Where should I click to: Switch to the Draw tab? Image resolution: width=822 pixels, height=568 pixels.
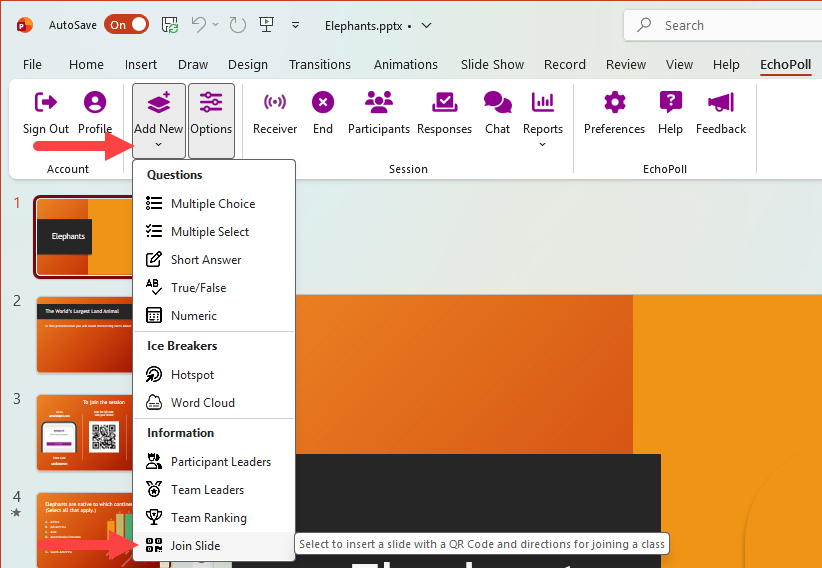point(193,65)
